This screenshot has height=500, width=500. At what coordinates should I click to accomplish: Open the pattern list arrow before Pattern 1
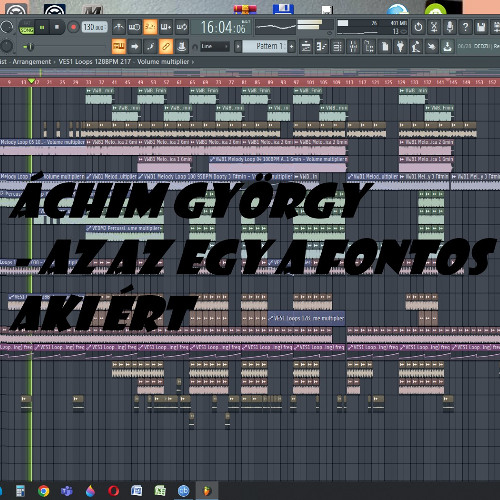point(238,46)
